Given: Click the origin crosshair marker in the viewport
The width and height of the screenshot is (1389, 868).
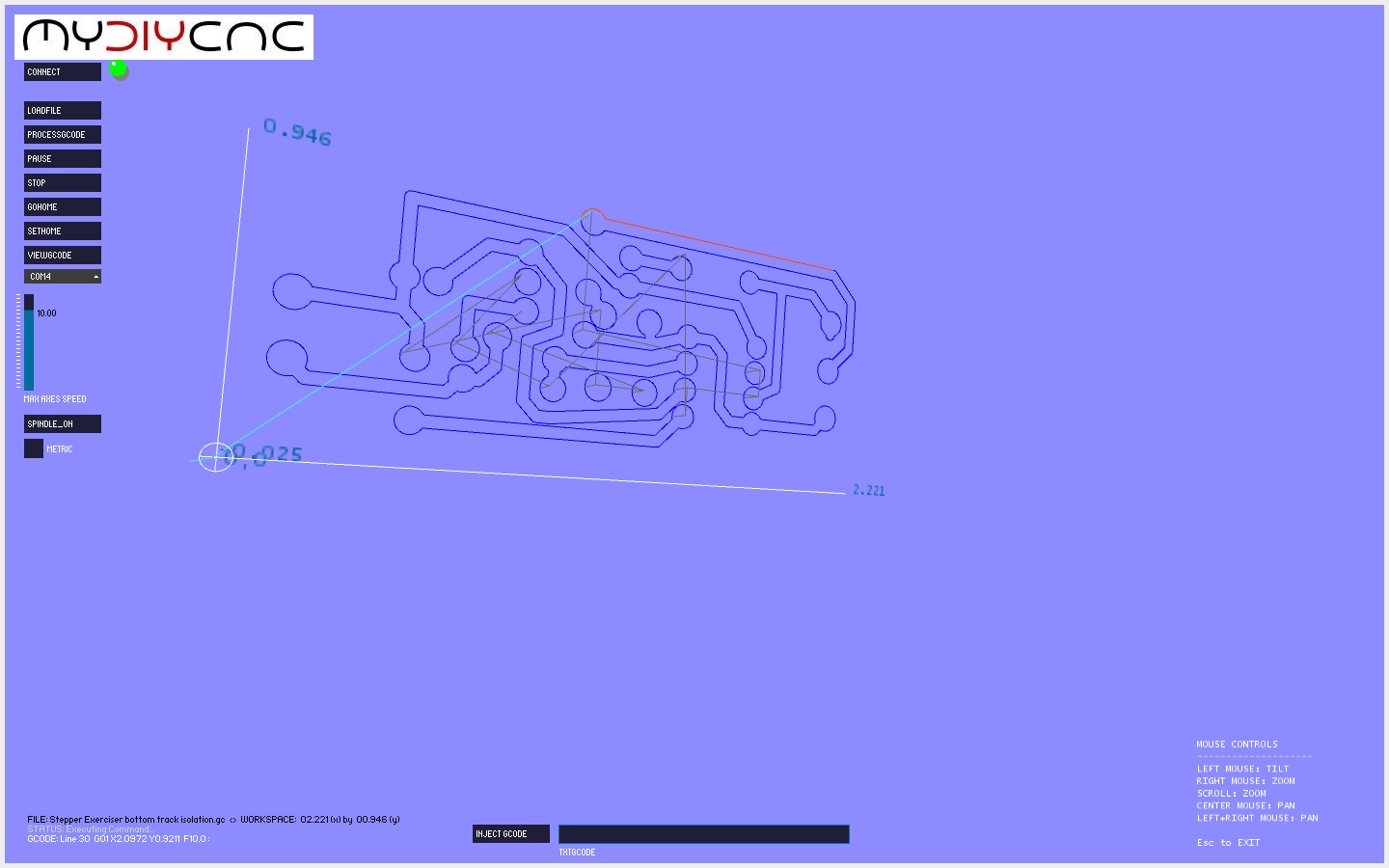Looking at the screenshot, I should 216,458.
